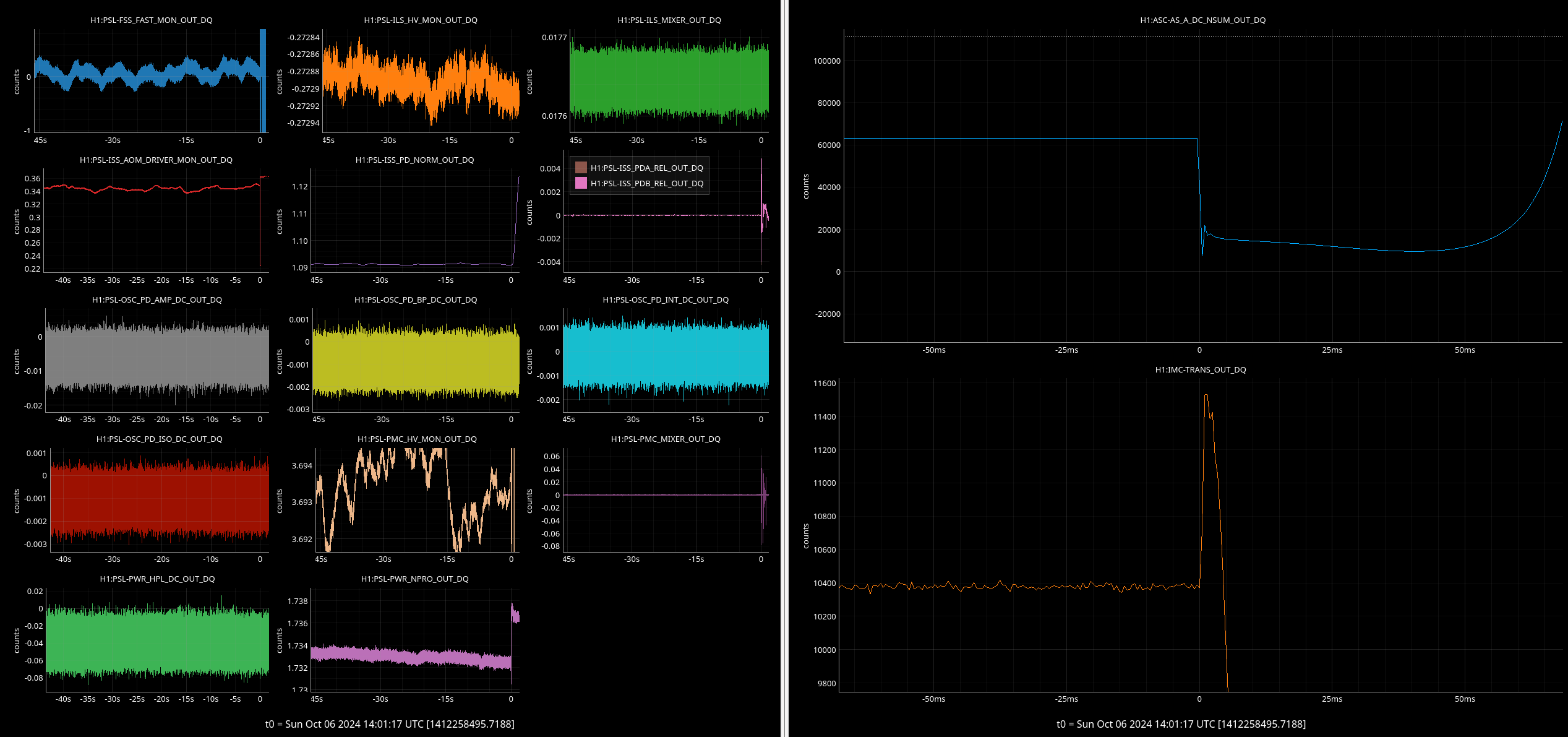Screen dimensions: 1568x737
Task: Click the H1:PSL-OSC_PD_BP_DC_OUT_DQ title
Action: (416, 300)
